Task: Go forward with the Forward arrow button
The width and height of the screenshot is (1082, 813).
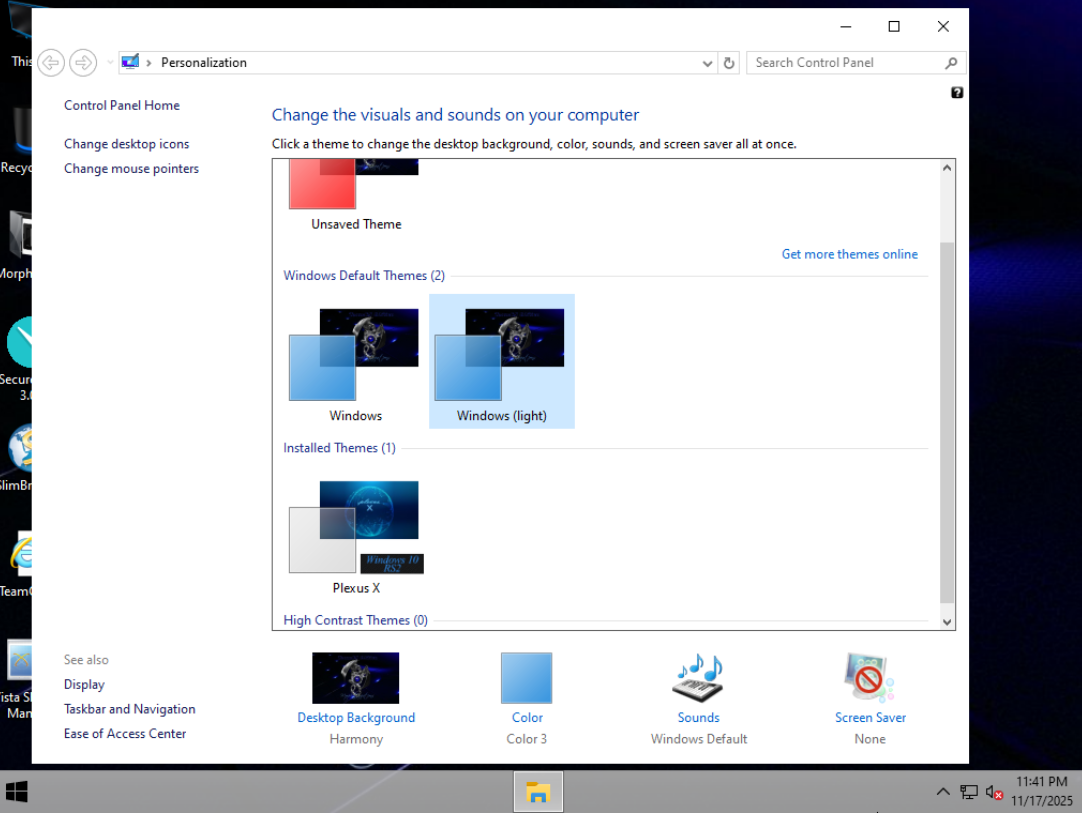Action: (x=83, y=63)
